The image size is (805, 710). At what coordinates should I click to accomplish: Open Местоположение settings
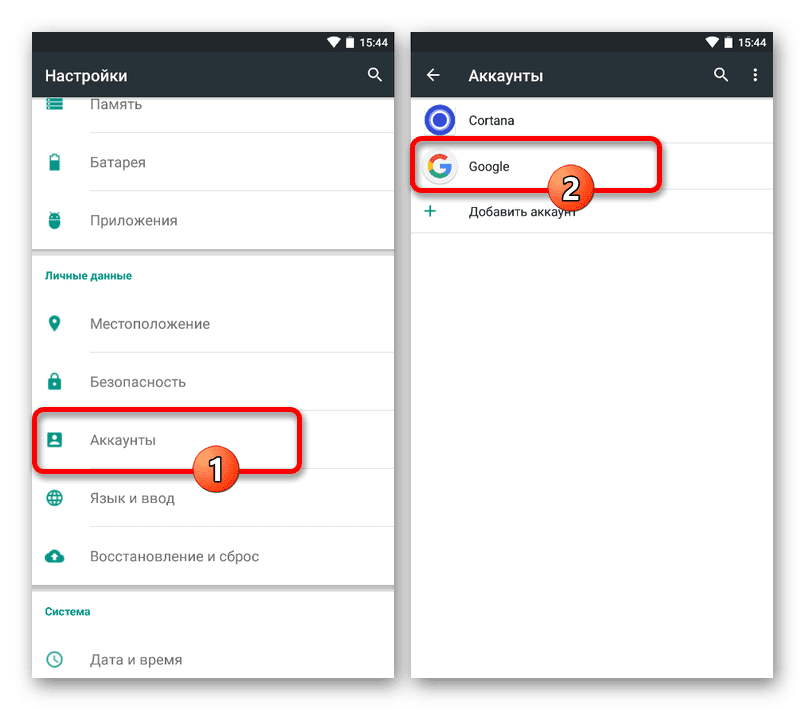[213, 323]
